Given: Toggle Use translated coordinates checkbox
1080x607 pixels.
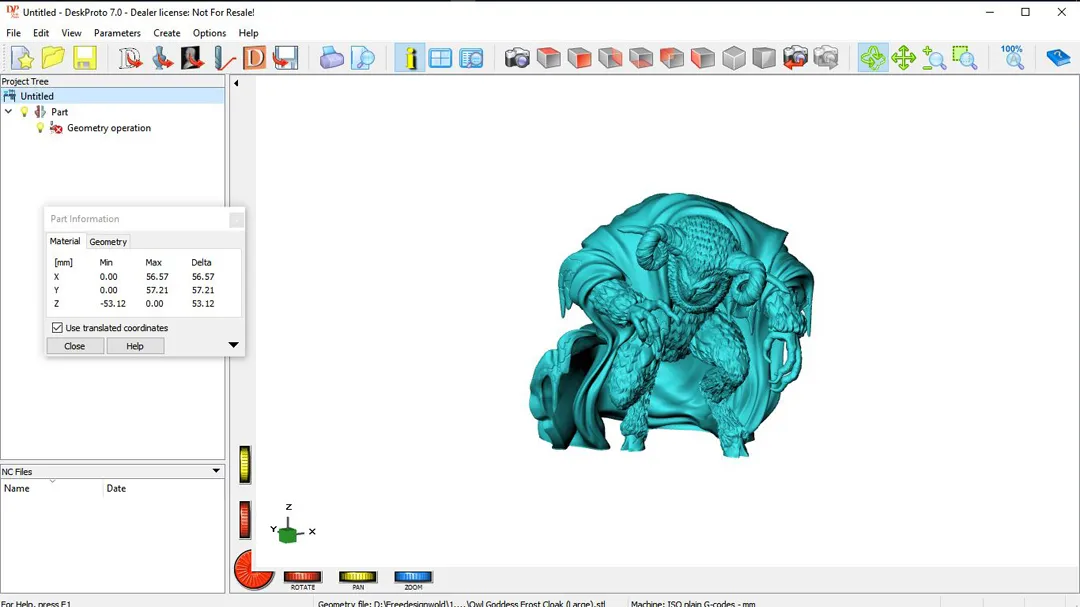Looking at the screenshot, I should pos(57,328).
